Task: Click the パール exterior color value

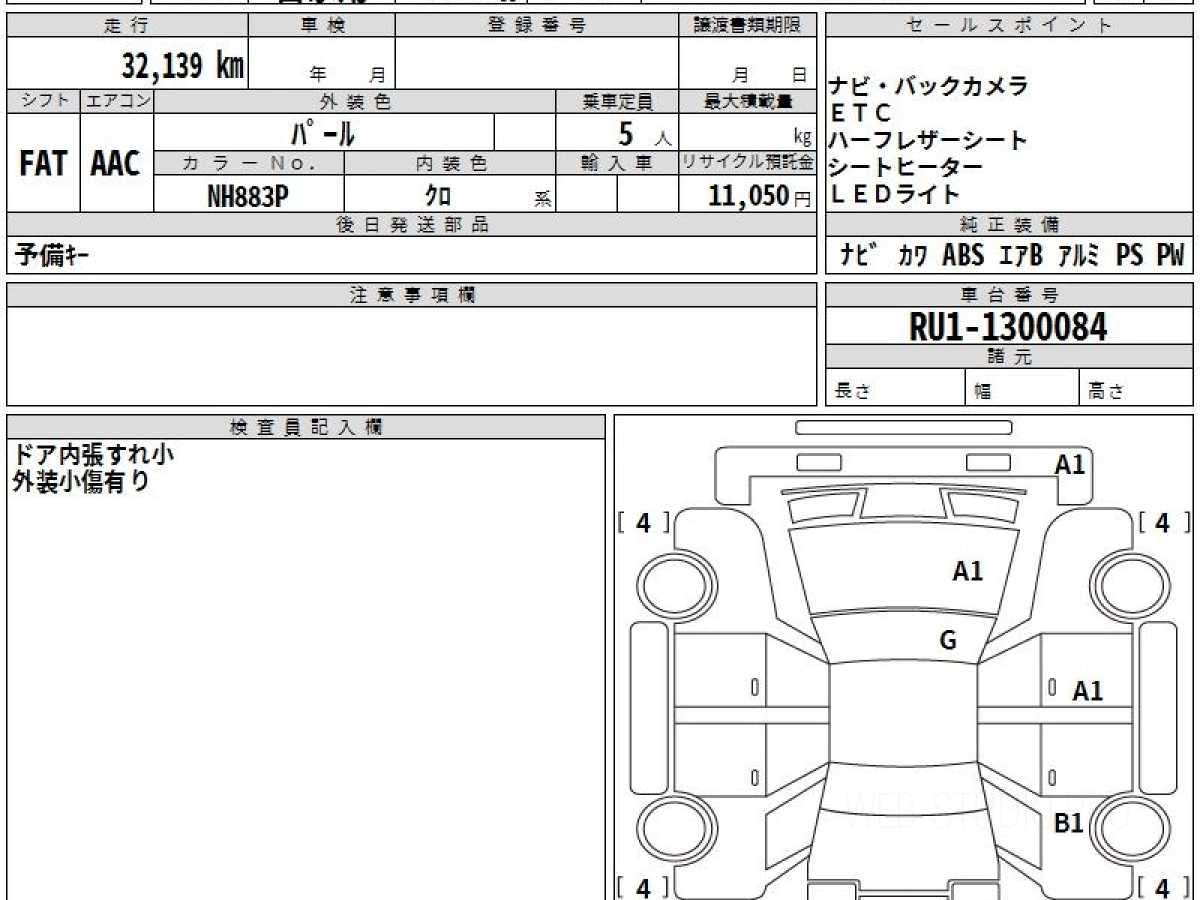Action: (322, 132)
